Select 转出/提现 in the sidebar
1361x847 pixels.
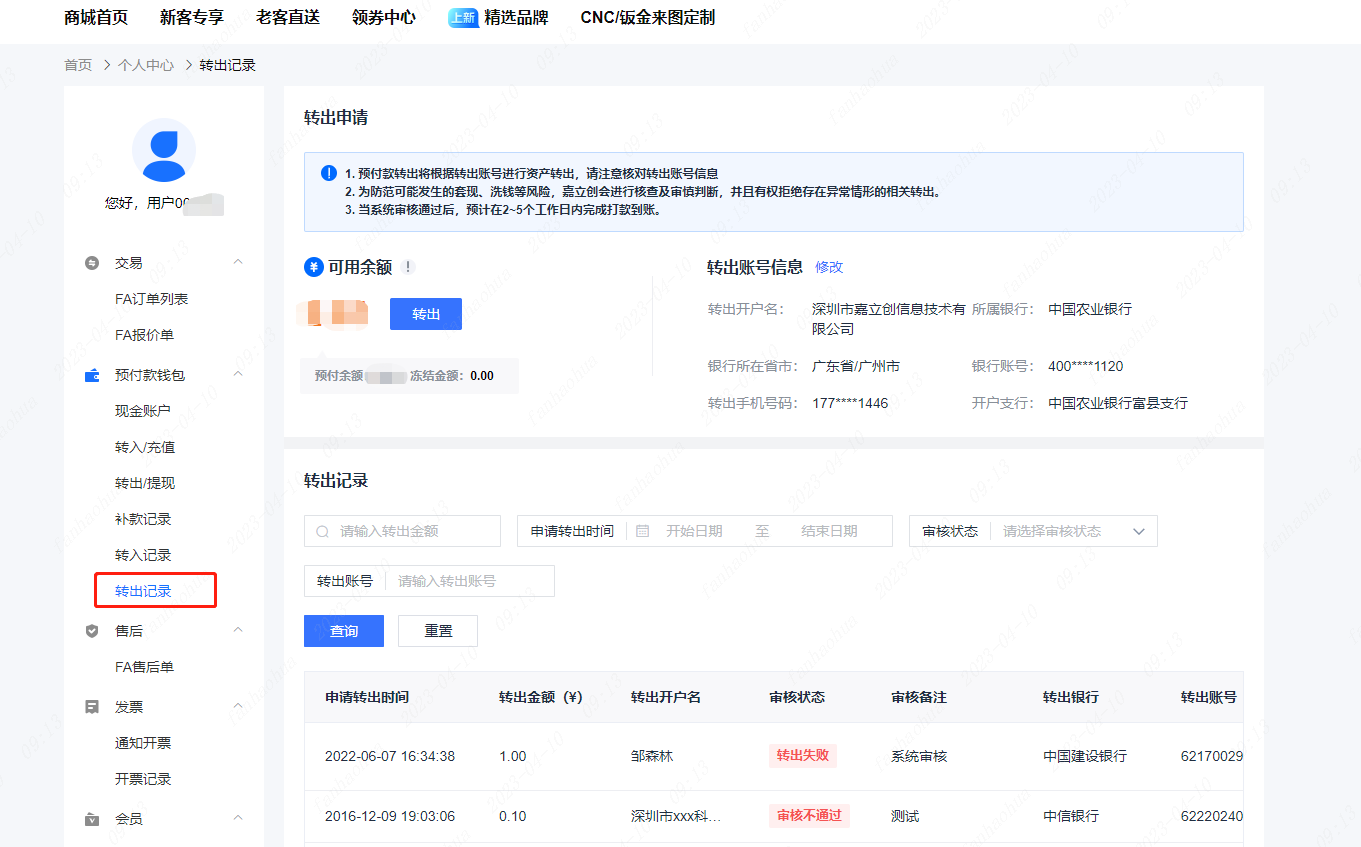tap(145, 483)
